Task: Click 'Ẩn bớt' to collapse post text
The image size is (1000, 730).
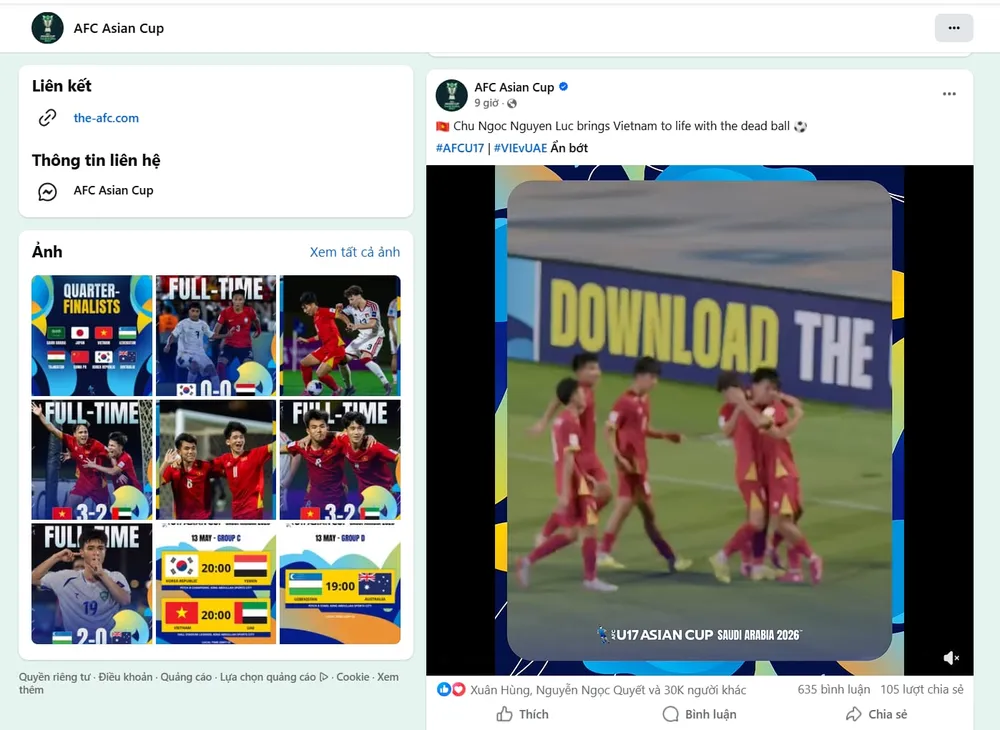Action: [x=570, y=148]
